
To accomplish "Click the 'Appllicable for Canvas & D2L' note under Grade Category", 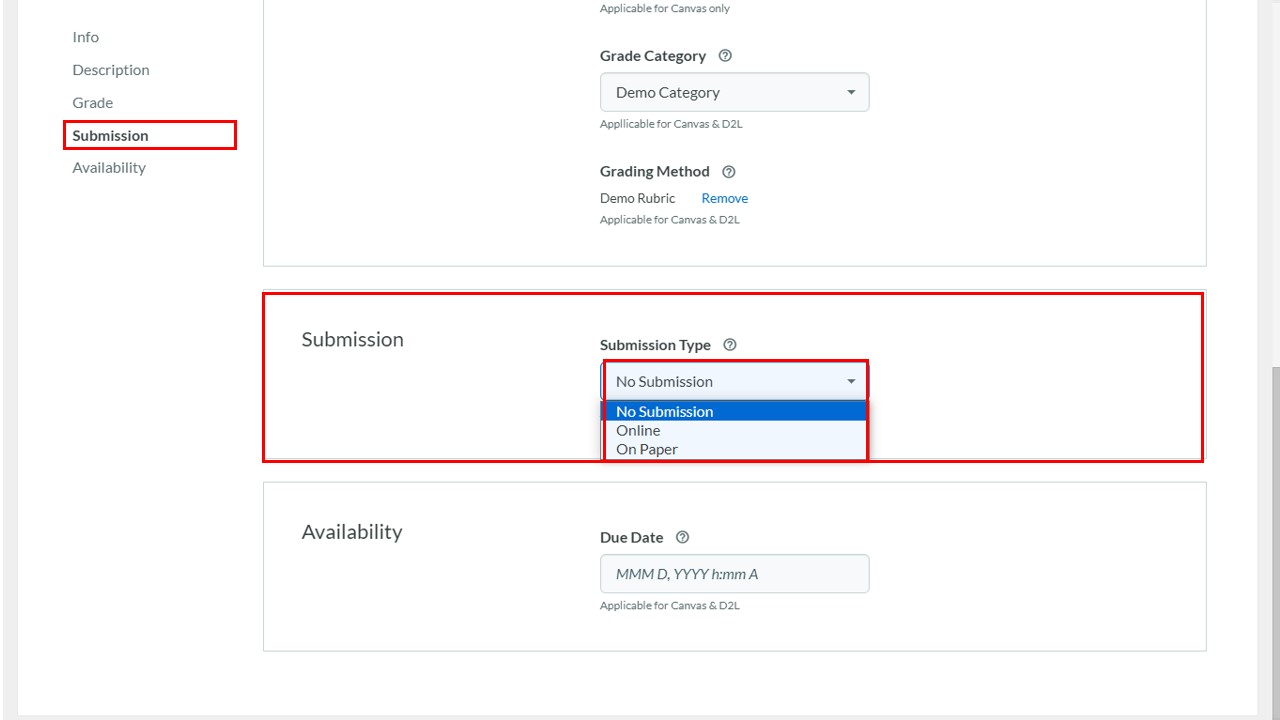I will [671, 125].
